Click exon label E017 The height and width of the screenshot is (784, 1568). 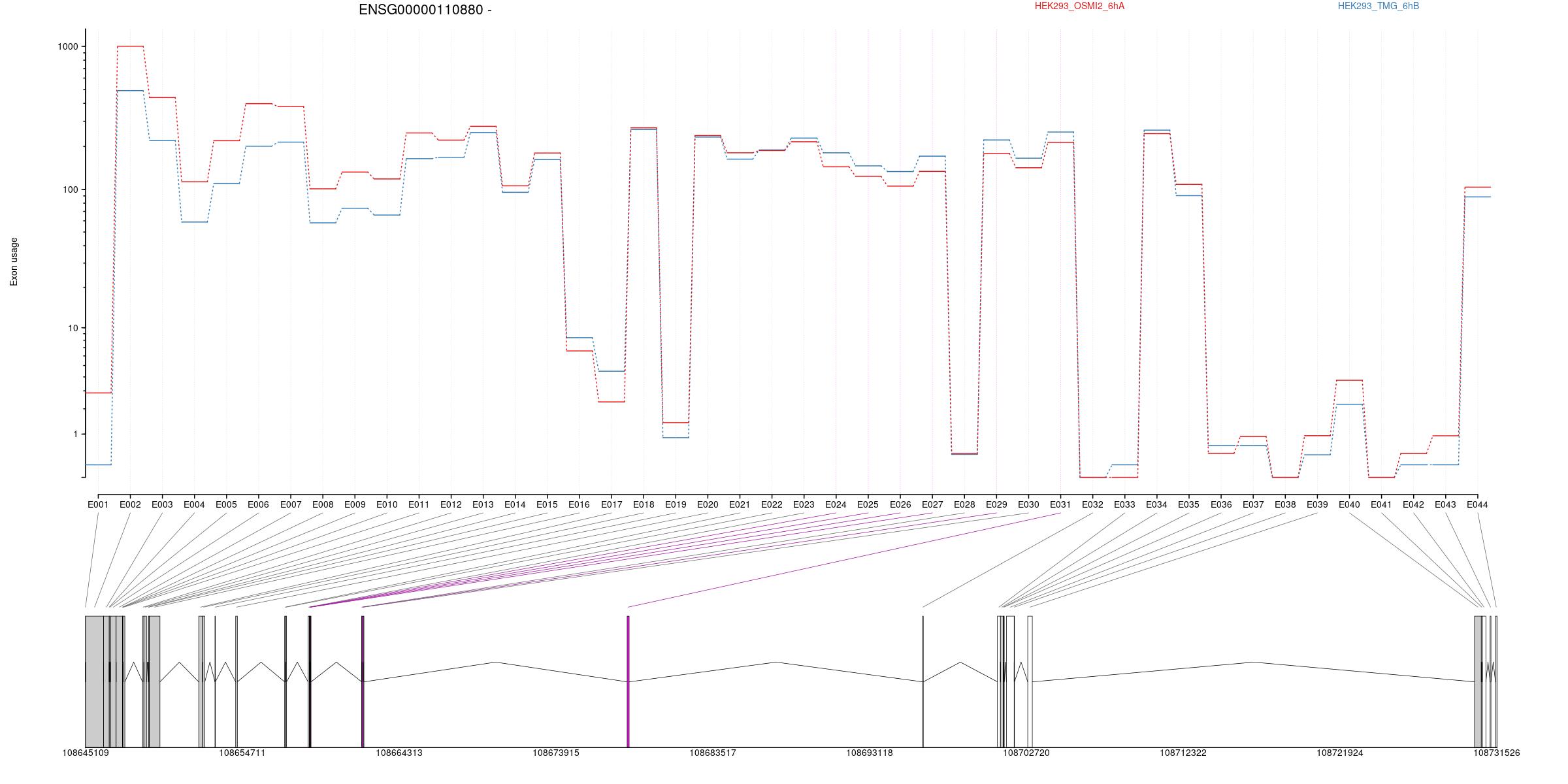click(x=612, y=504)
